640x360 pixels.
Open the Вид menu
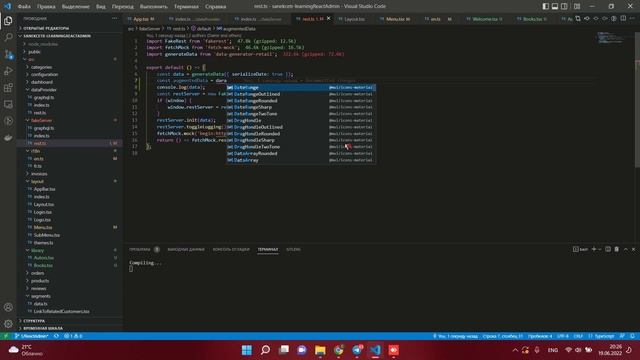pyautogui.click(x=100, y=7)
